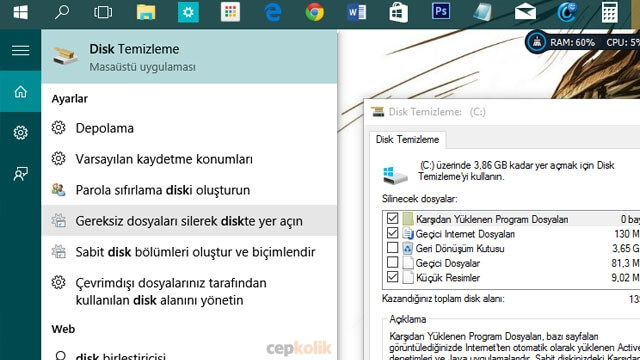The height and width of the screenshot is (360, 640).
Task: Open Sabit disk bölümleri oluştur ve biçimlendir
Action: [x=189, y=252]
